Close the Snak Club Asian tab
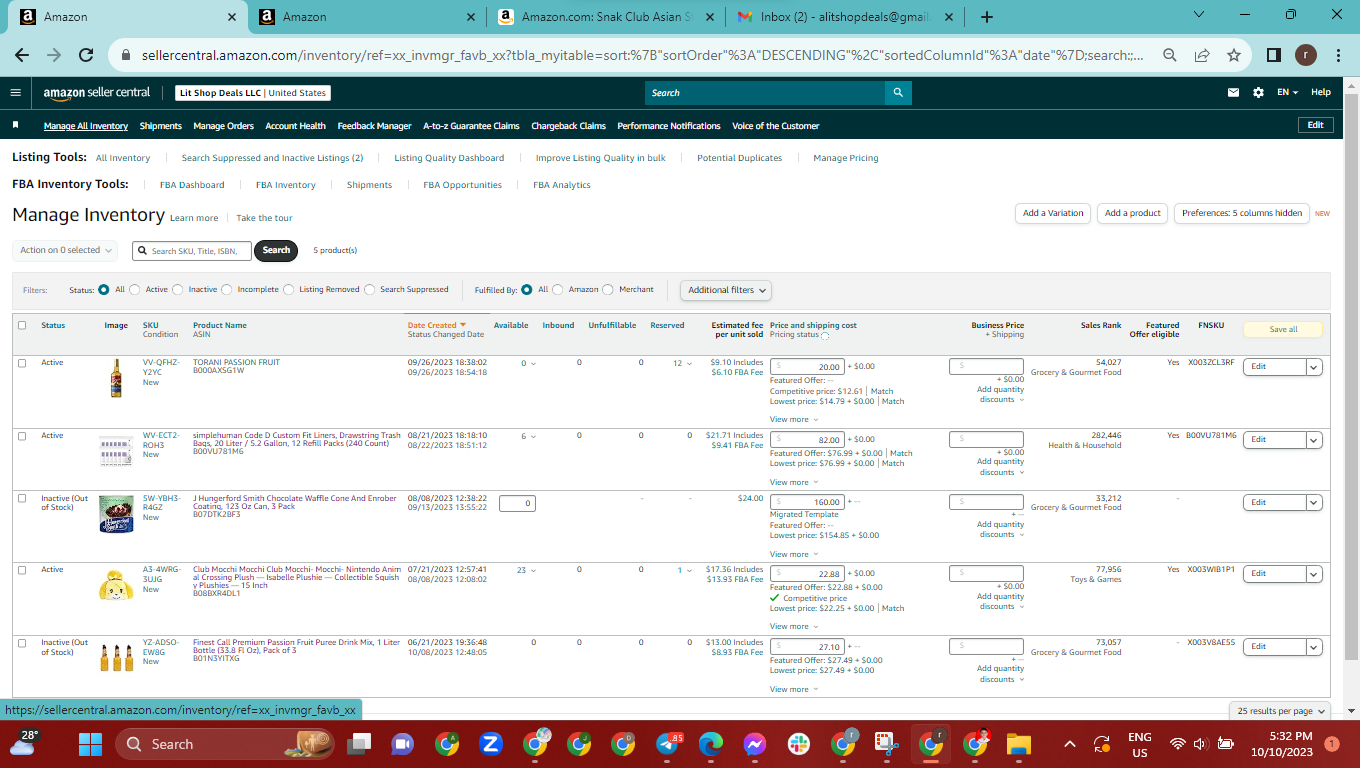This screenshot has height=768, width=1360. (x=709, y=17)
